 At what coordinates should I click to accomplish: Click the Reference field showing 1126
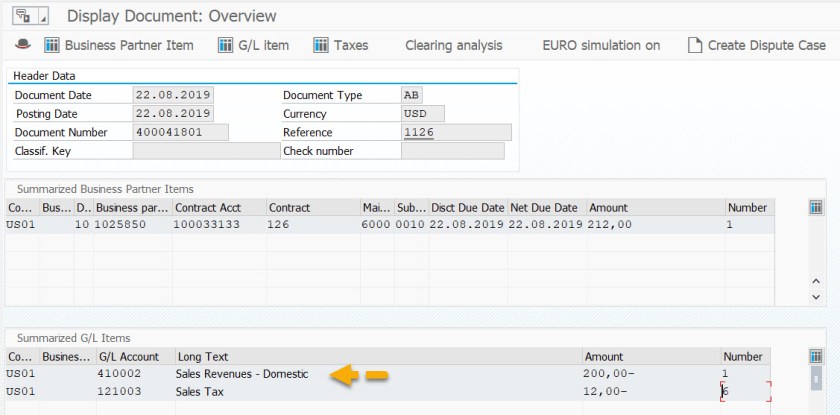pos(455,132)
